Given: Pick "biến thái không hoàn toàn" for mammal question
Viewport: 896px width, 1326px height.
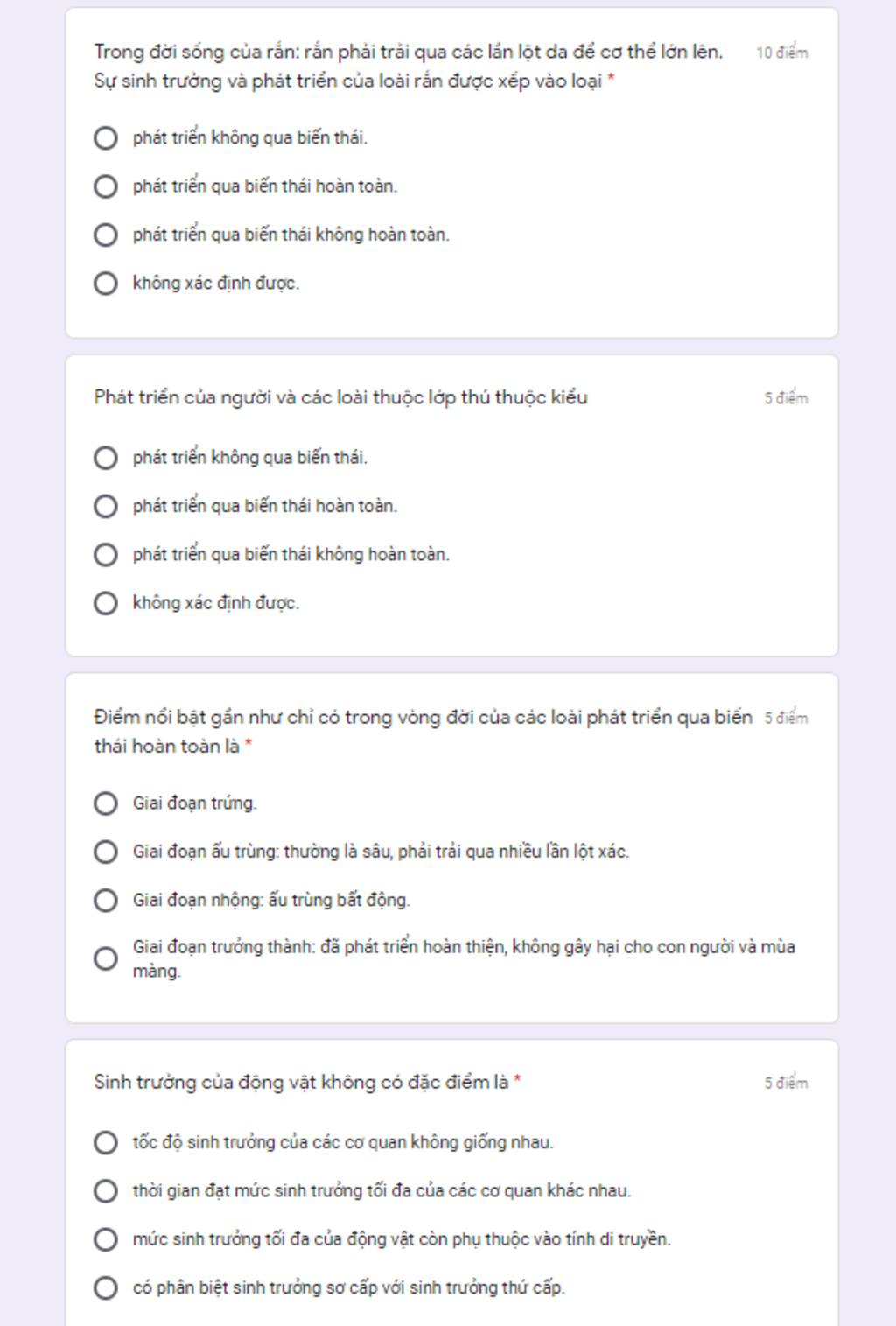Looking at the screenshot, I should pyautogui.click(x=106, y=555).
